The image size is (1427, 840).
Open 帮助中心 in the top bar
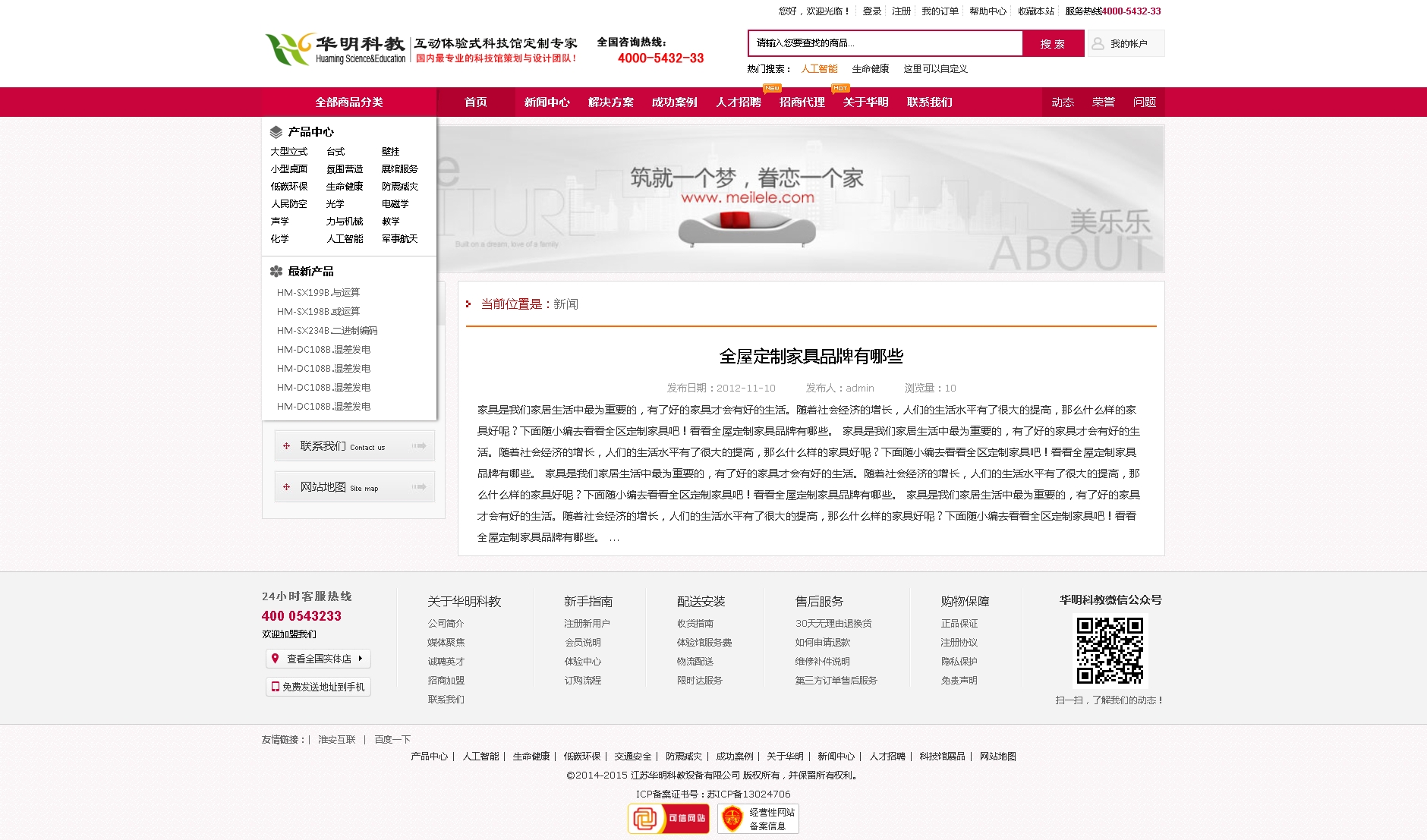tap(988, 11)
